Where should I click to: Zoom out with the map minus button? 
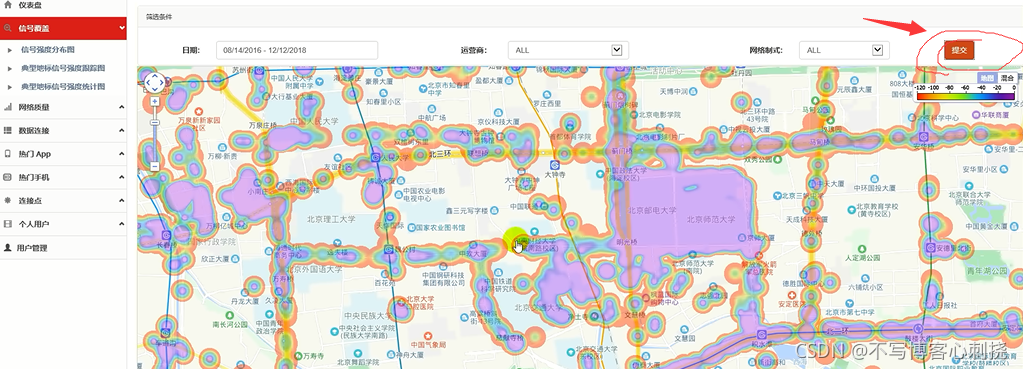coord(155,167)
